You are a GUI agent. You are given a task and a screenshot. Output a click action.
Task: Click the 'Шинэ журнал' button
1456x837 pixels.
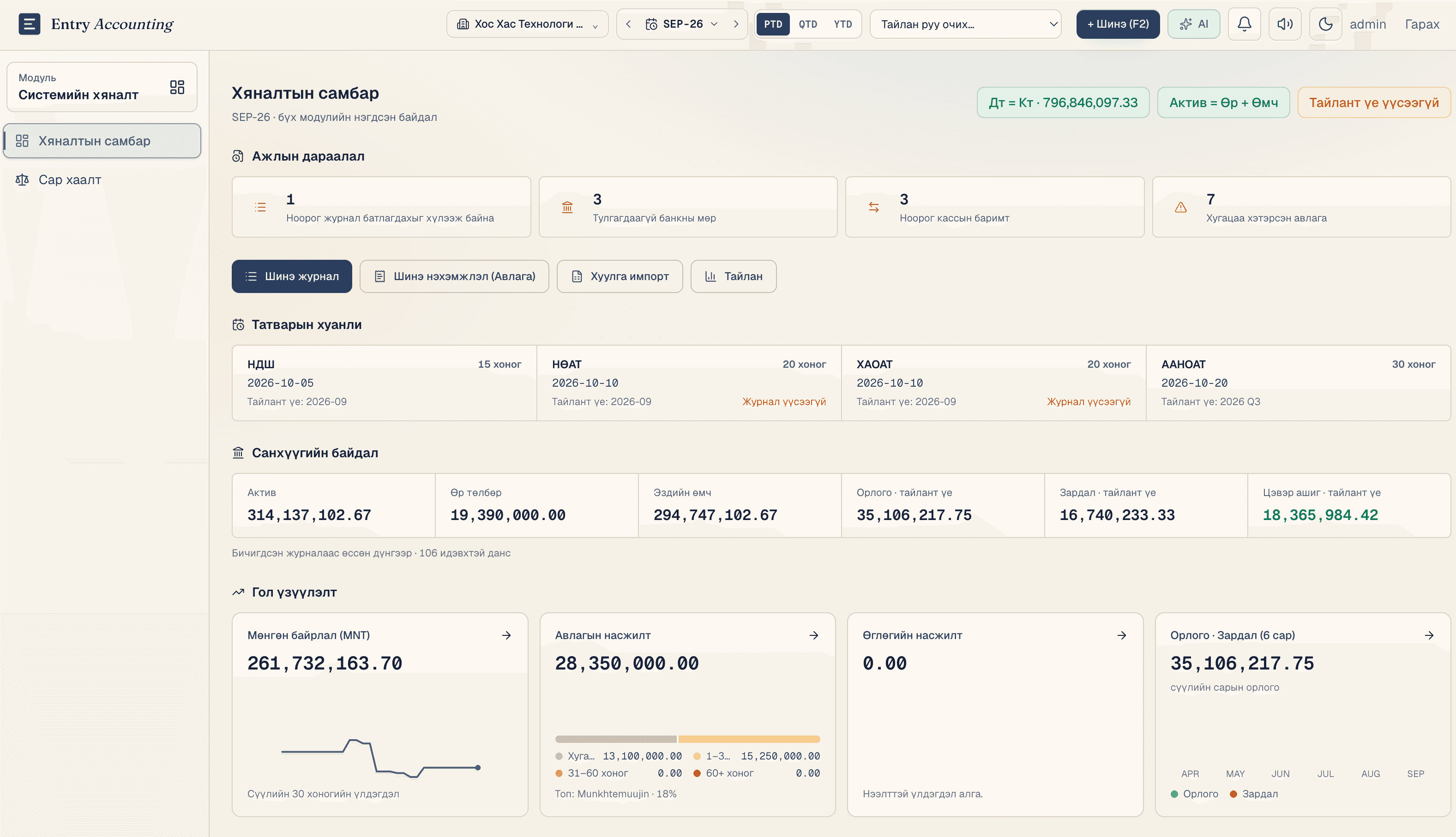(x=292, y=276)
